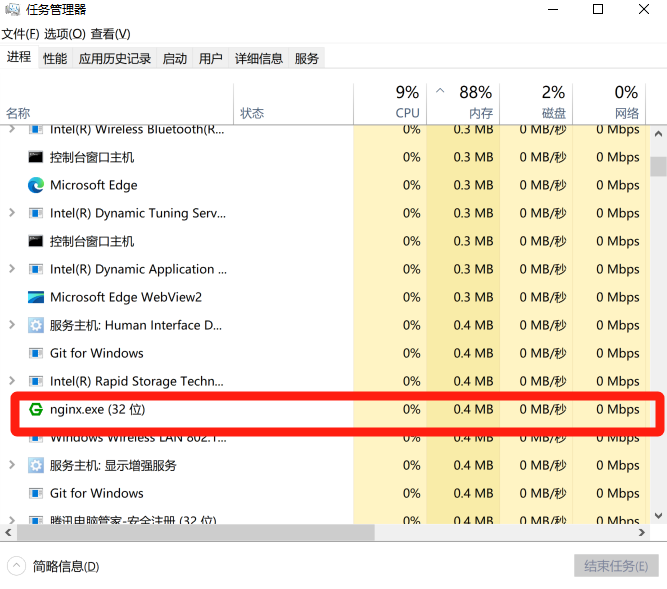Select the nginx.exe (32 位) process name
This screenshot has height=589, width=667.
tap(98, 410)
